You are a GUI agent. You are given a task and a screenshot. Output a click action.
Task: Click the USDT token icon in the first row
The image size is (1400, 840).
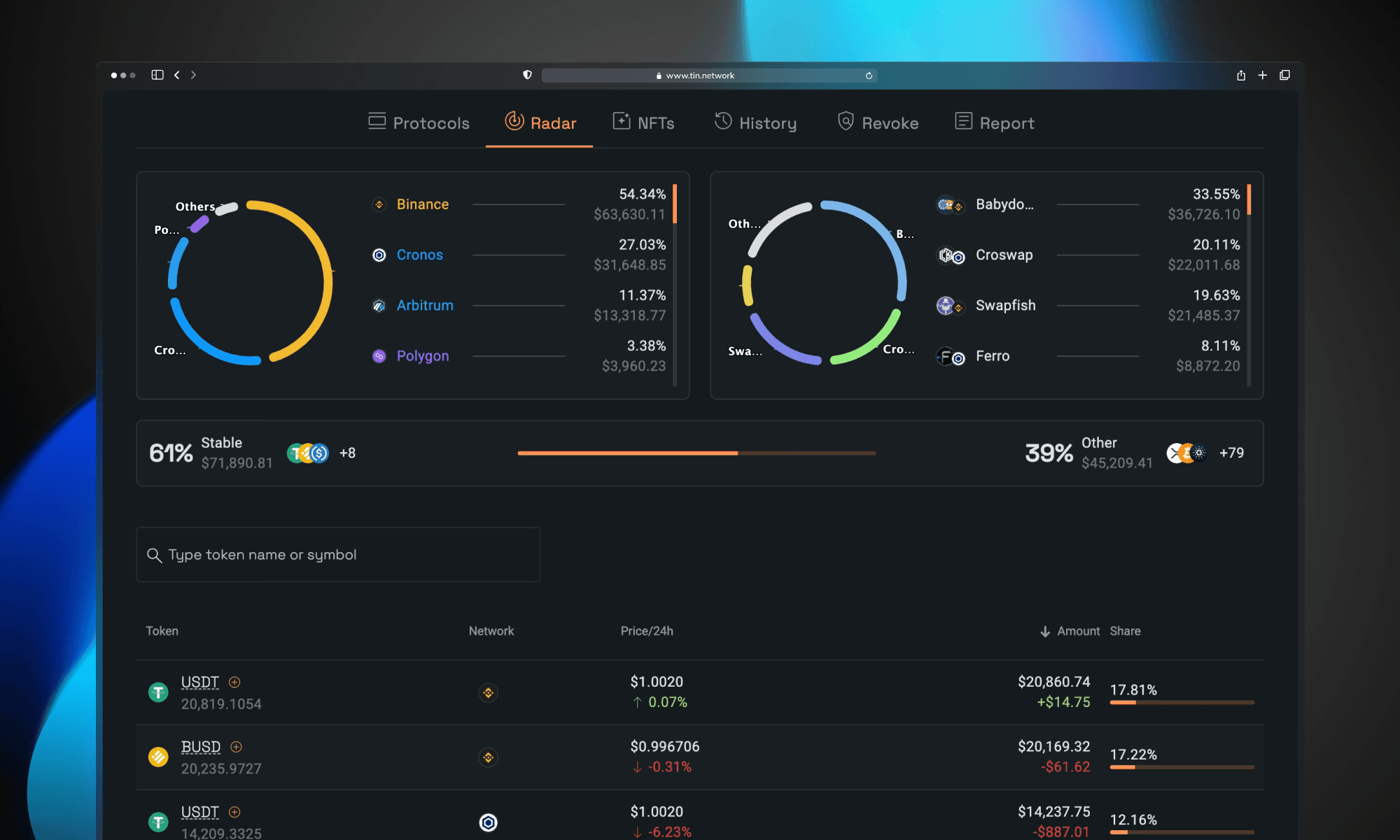pyautogui.click(x=159, y=691)
